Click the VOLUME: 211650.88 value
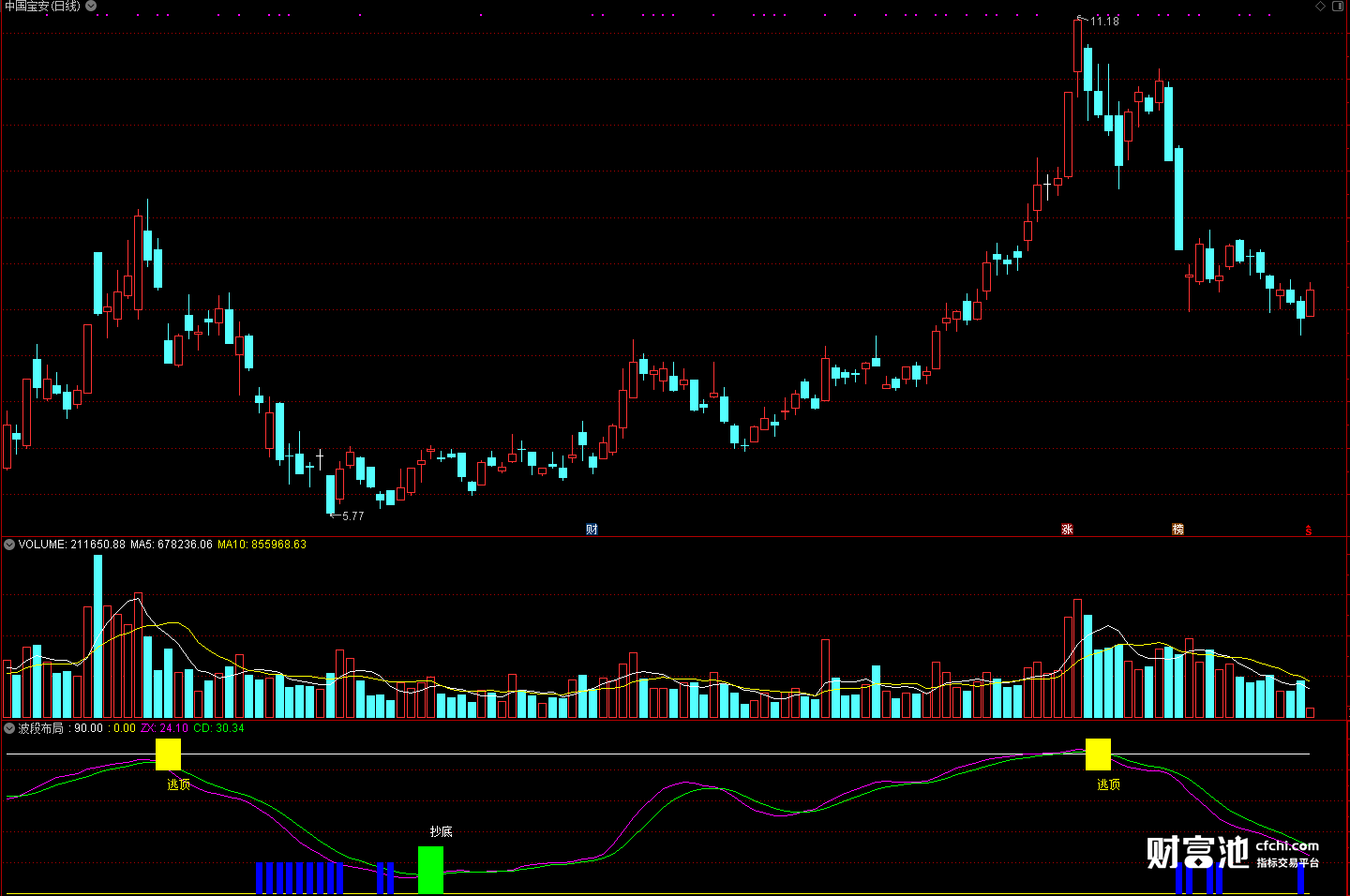Screen dimensions: 1350x896 coord(71,544)
